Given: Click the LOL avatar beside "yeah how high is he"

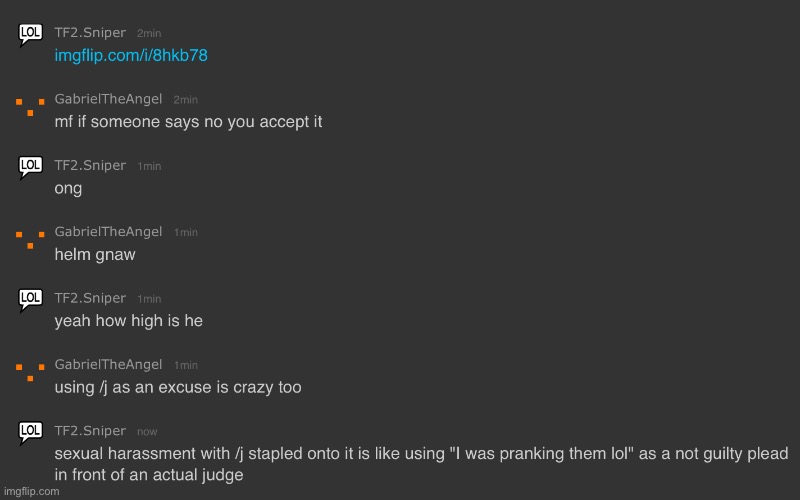Looking at the screenshot, I should point(30,299).
